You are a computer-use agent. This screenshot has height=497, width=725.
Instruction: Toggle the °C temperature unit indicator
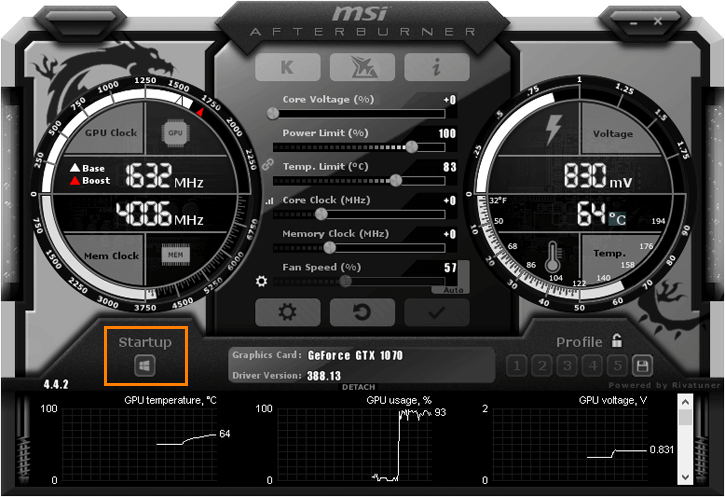point(617,219)
